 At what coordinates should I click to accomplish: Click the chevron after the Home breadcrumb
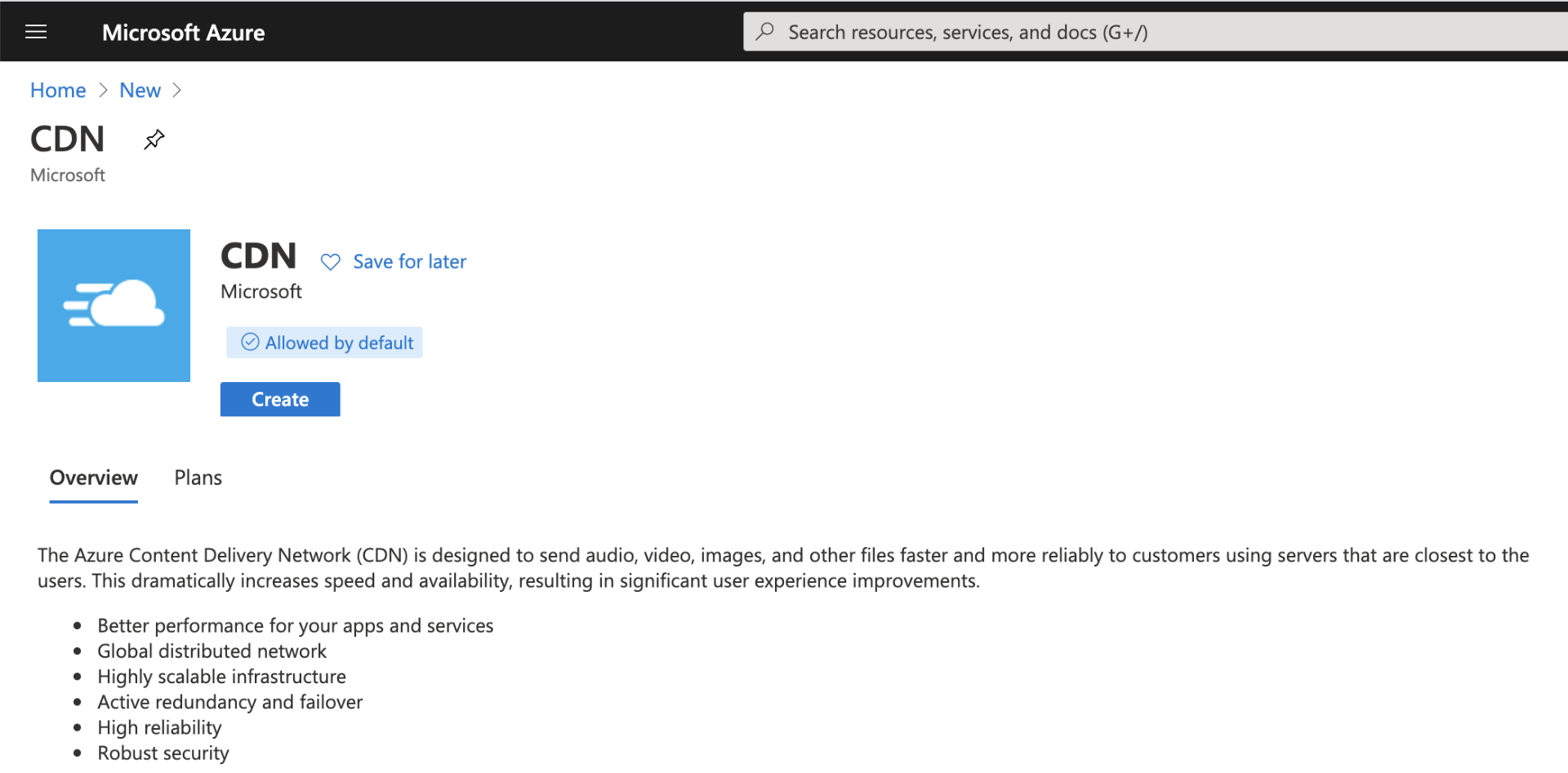click(103, 90)
